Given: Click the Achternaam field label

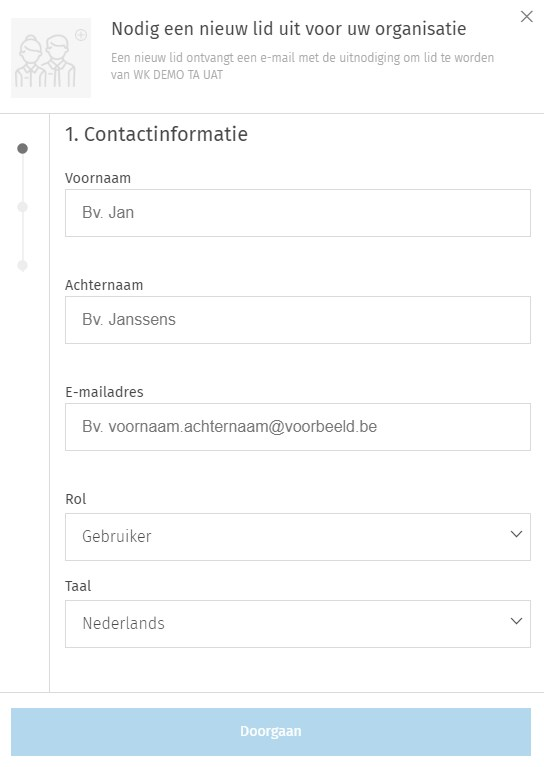Looking at the screenshot, I should [104, 285].
